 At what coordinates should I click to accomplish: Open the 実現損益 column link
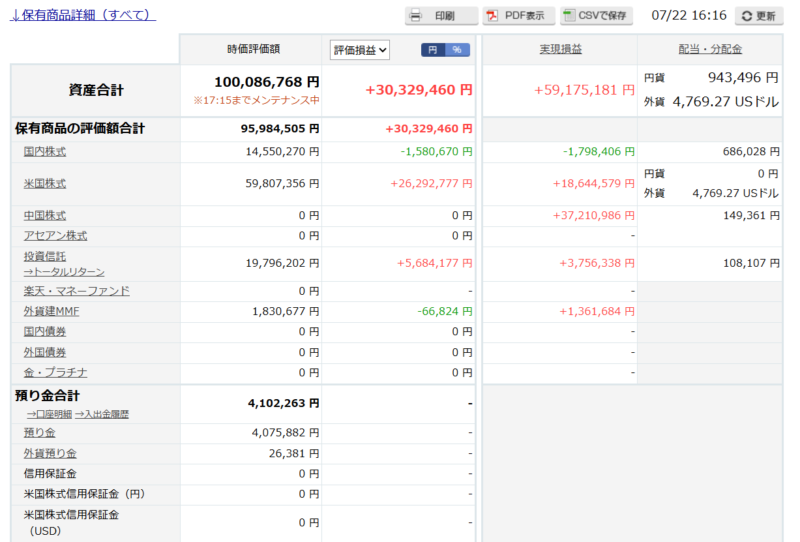[x=560, y=49]
